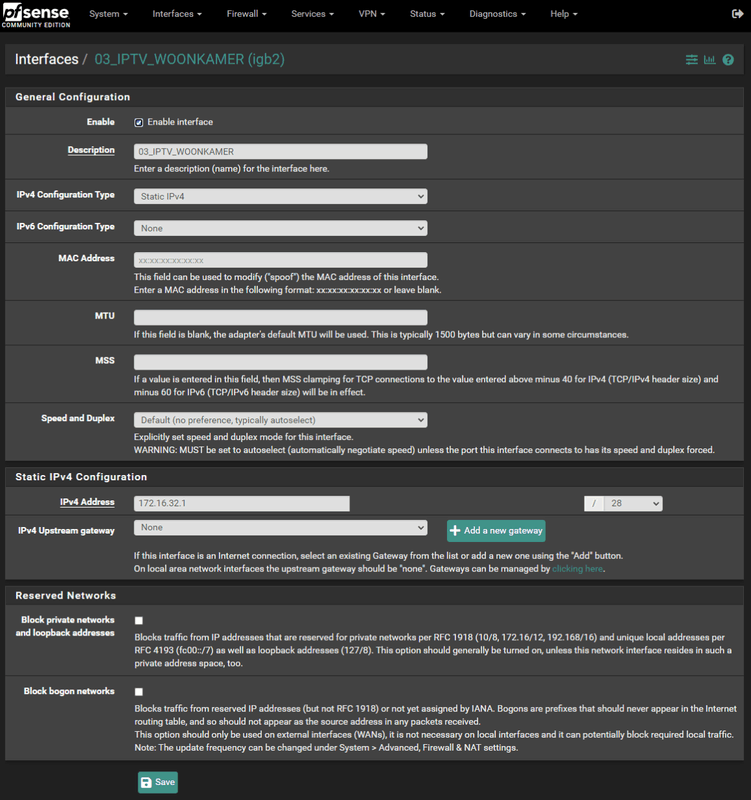
Task: Open the Services menu
Action: point(312,14)
